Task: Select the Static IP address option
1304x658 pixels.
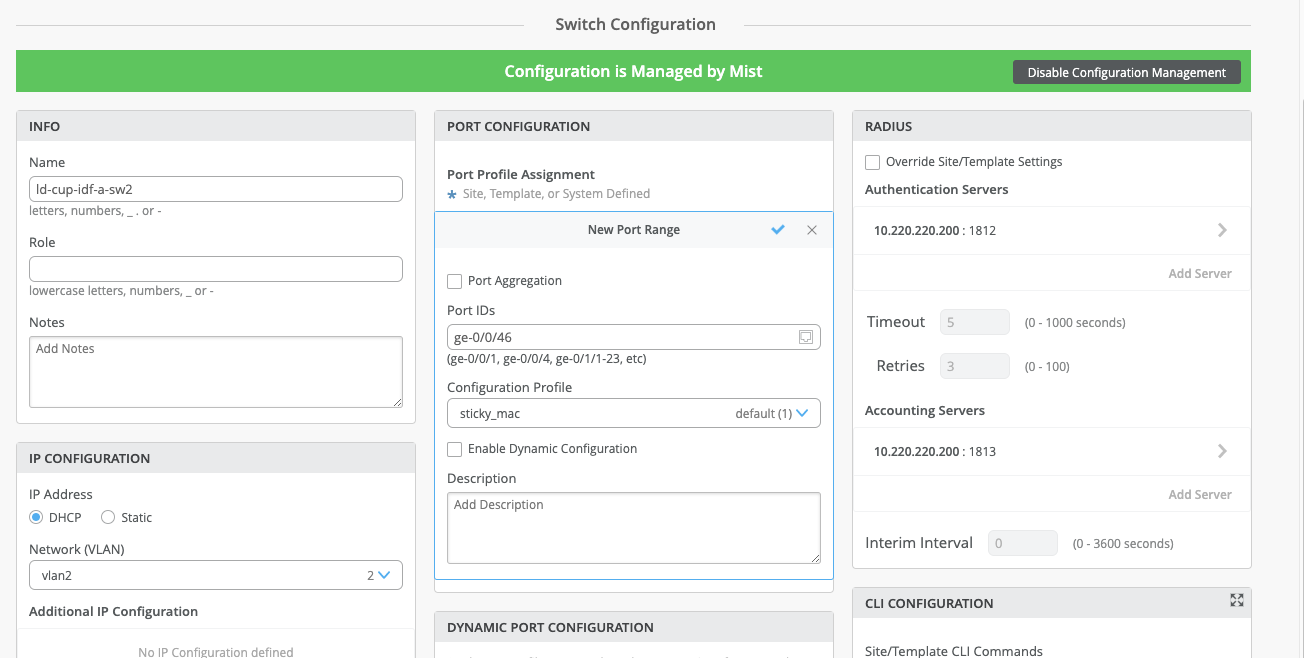Action: (x=109, y=517)
